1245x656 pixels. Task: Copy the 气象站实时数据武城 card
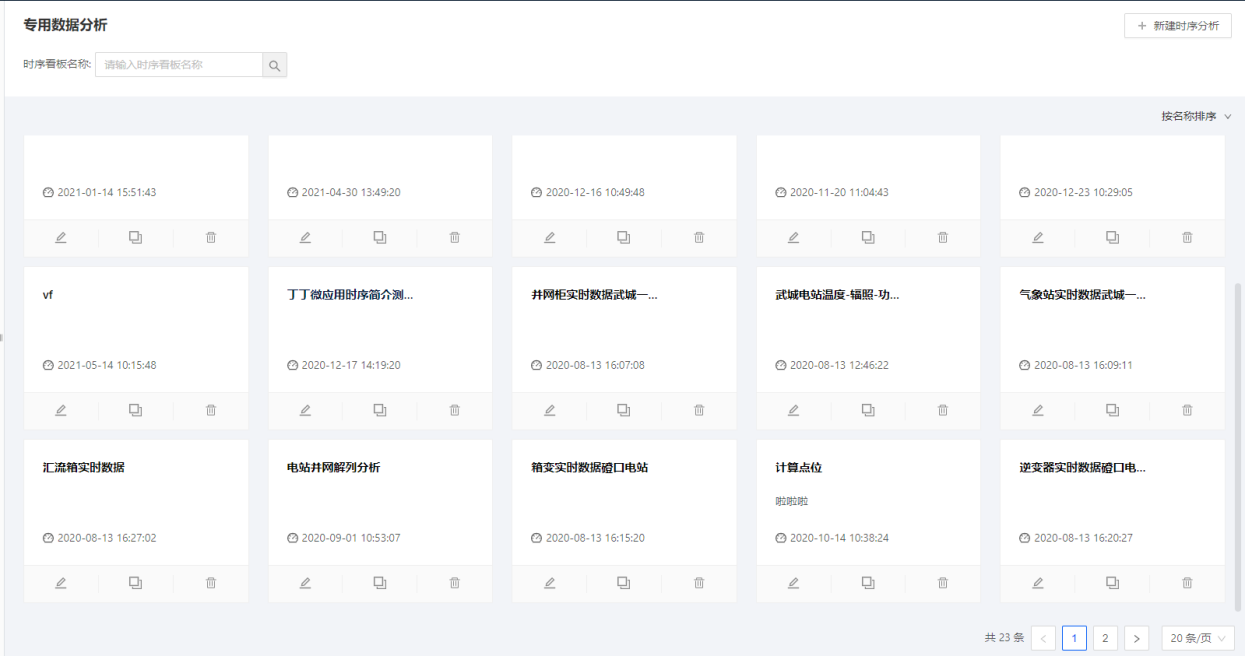click(x=1112, y=410)
